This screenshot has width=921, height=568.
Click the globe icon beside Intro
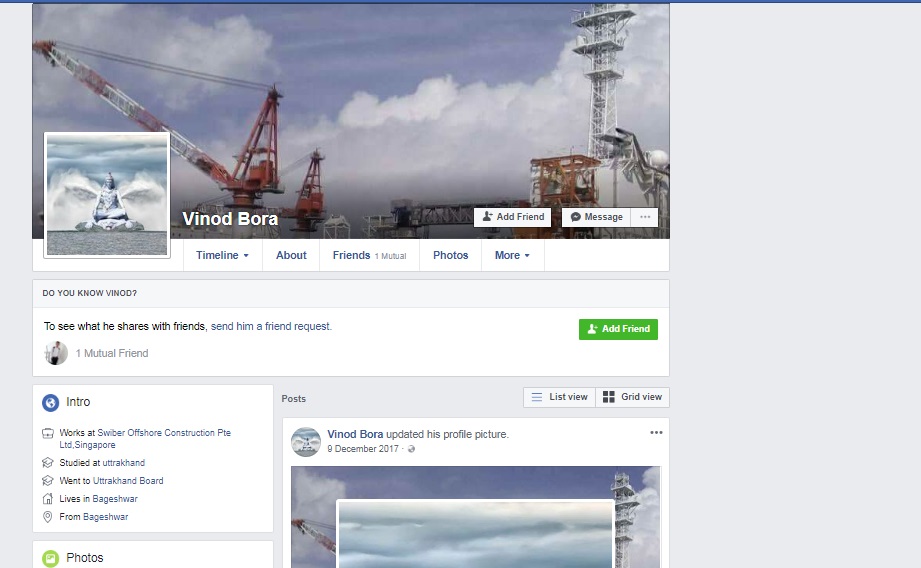(x=51, y=402)
